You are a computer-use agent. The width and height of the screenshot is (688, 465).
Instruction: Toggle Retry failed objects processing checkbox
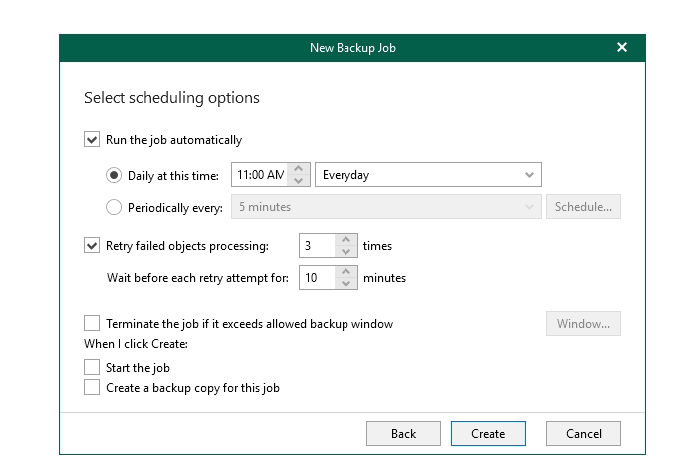pos(92,245)
